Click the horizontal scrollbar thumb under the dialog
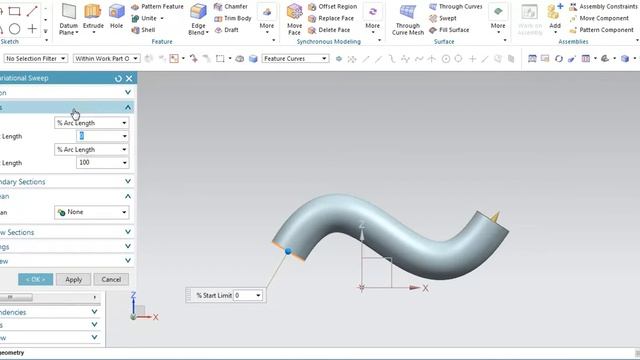640x360 pixels. [x=16, y=297]
